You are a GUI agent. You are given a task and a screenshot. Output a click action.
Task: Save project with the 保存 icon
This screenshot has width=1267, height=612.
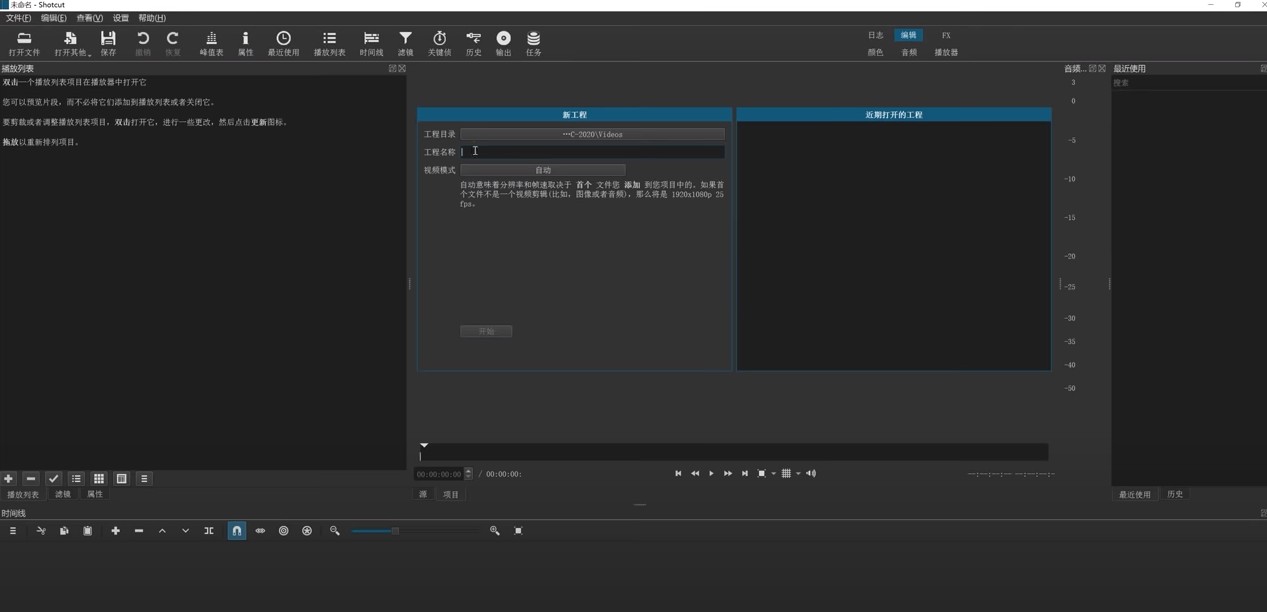tap(108, 43)
